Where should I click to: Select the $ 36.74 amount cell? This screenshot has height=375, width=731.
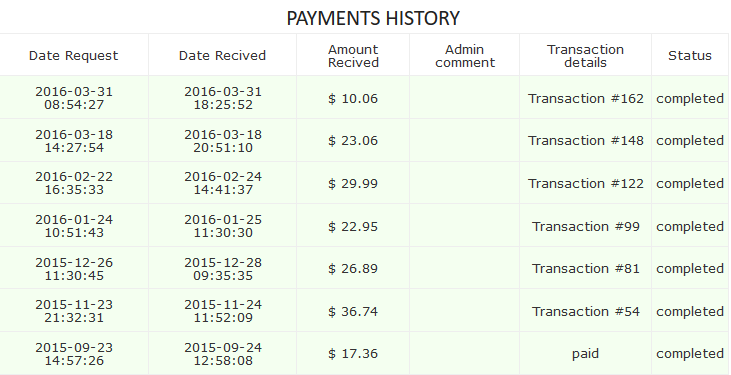[353, 311]
